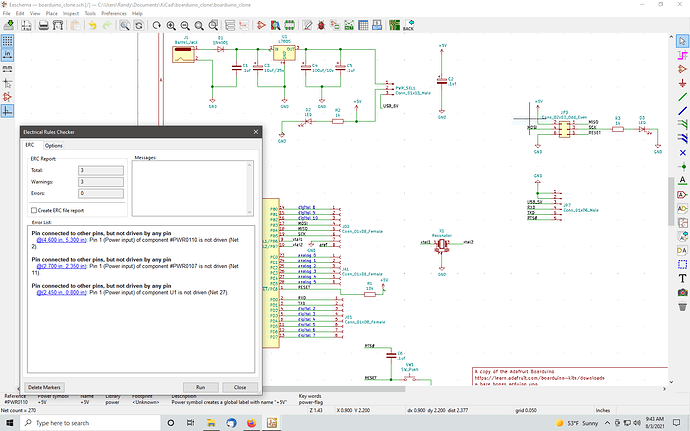Screen dimensions: 690x431
Task: Switch units to inches in left toolbar
Action: [x=7, y=55]
